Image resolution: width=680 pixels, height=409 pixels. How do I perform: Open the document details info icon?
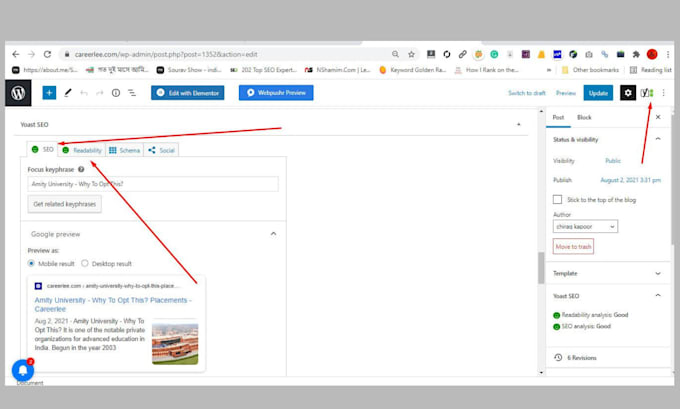pyautogui.click(x=116, y=93)
